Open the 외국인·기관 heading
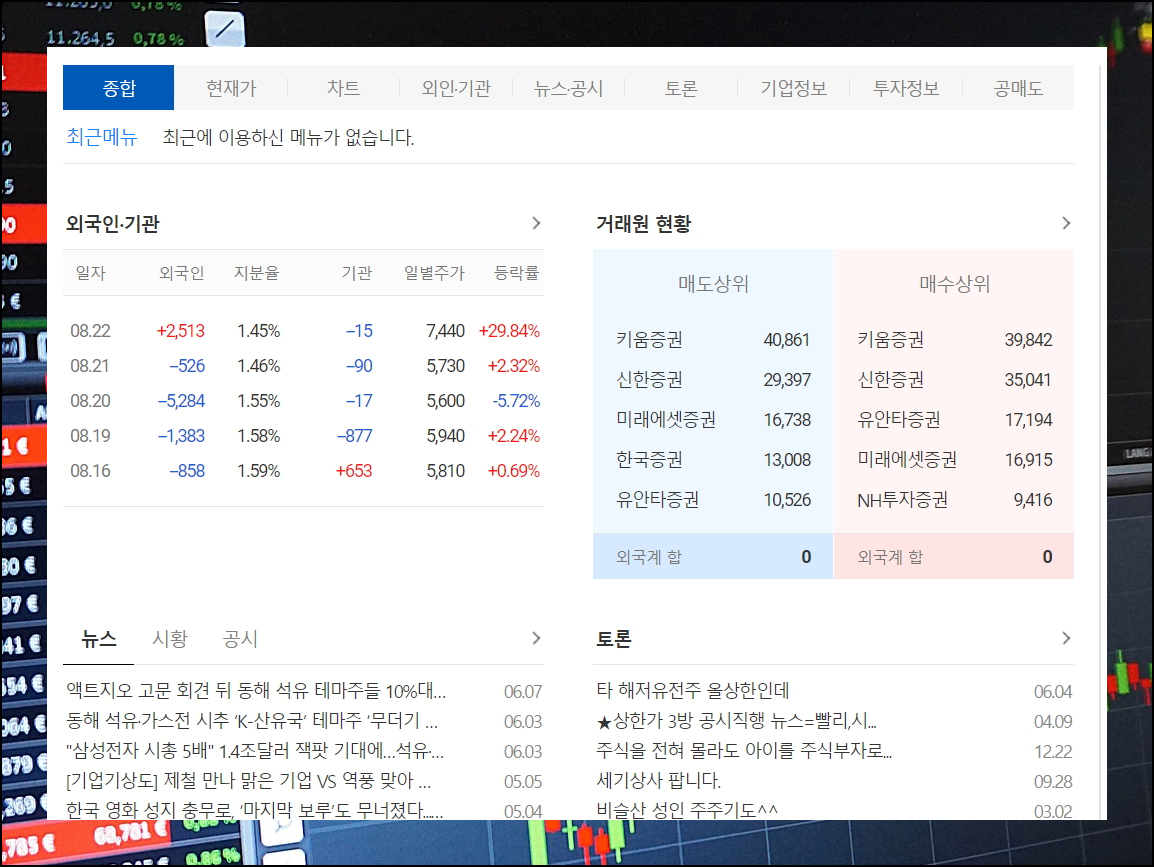This screenshot has height=867, width=1154. [113, 223]
